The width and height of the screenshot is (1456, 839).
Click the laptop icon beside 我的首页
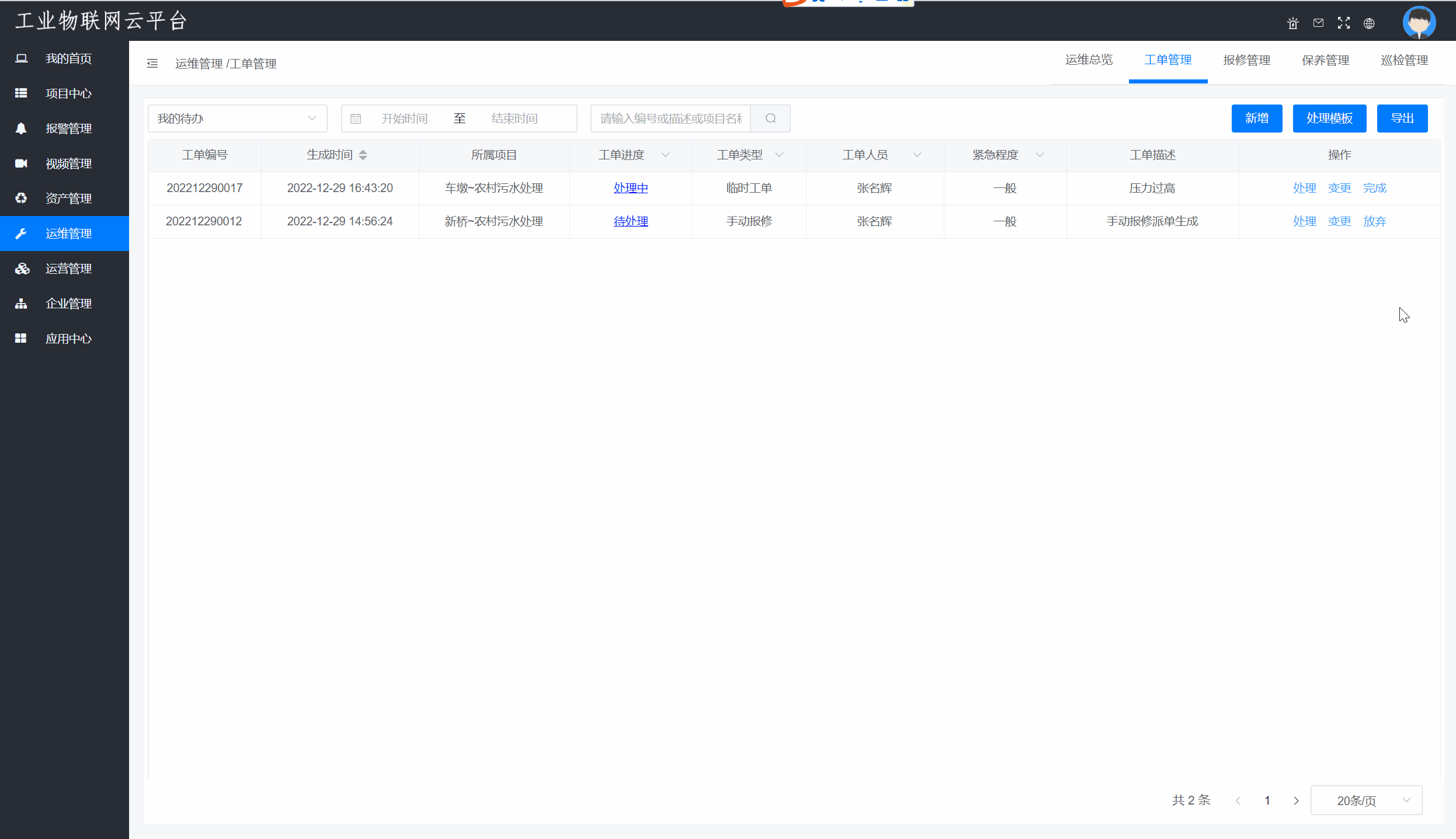pyautogui.click(x=22, y=58)
